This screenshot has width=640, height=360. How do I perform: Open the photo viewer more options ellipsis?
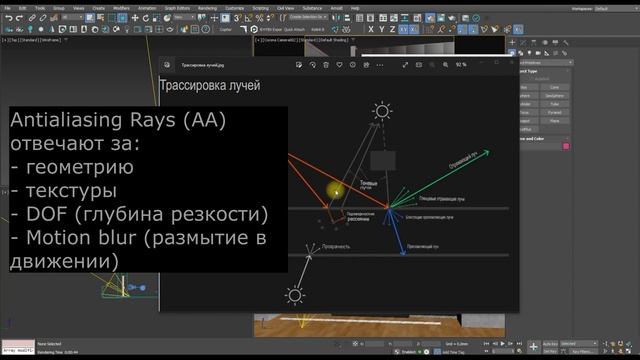tap(380, 65)
